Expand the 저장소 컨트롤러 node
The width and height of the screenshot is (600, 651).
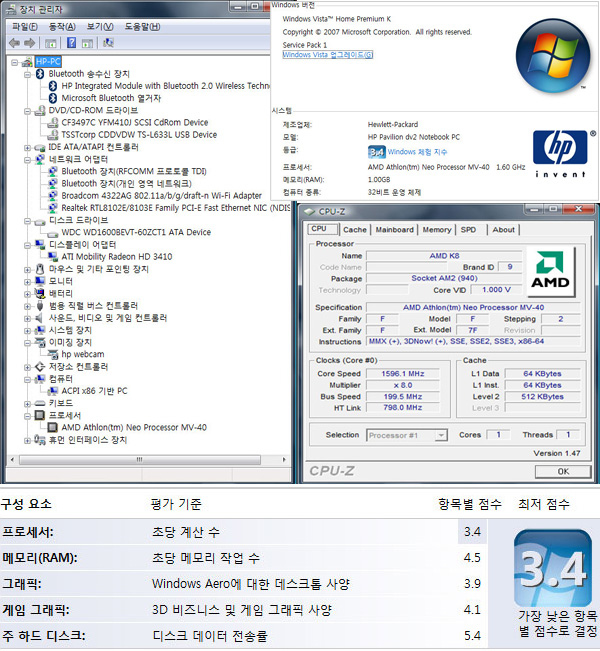click(x=27, y=367)
